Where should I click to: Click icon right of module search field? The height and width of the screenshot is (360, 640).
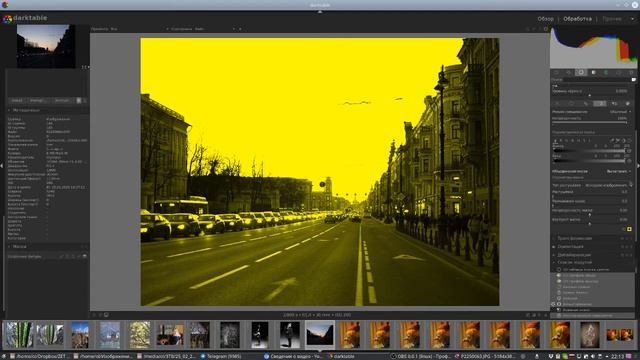point(633,80)
